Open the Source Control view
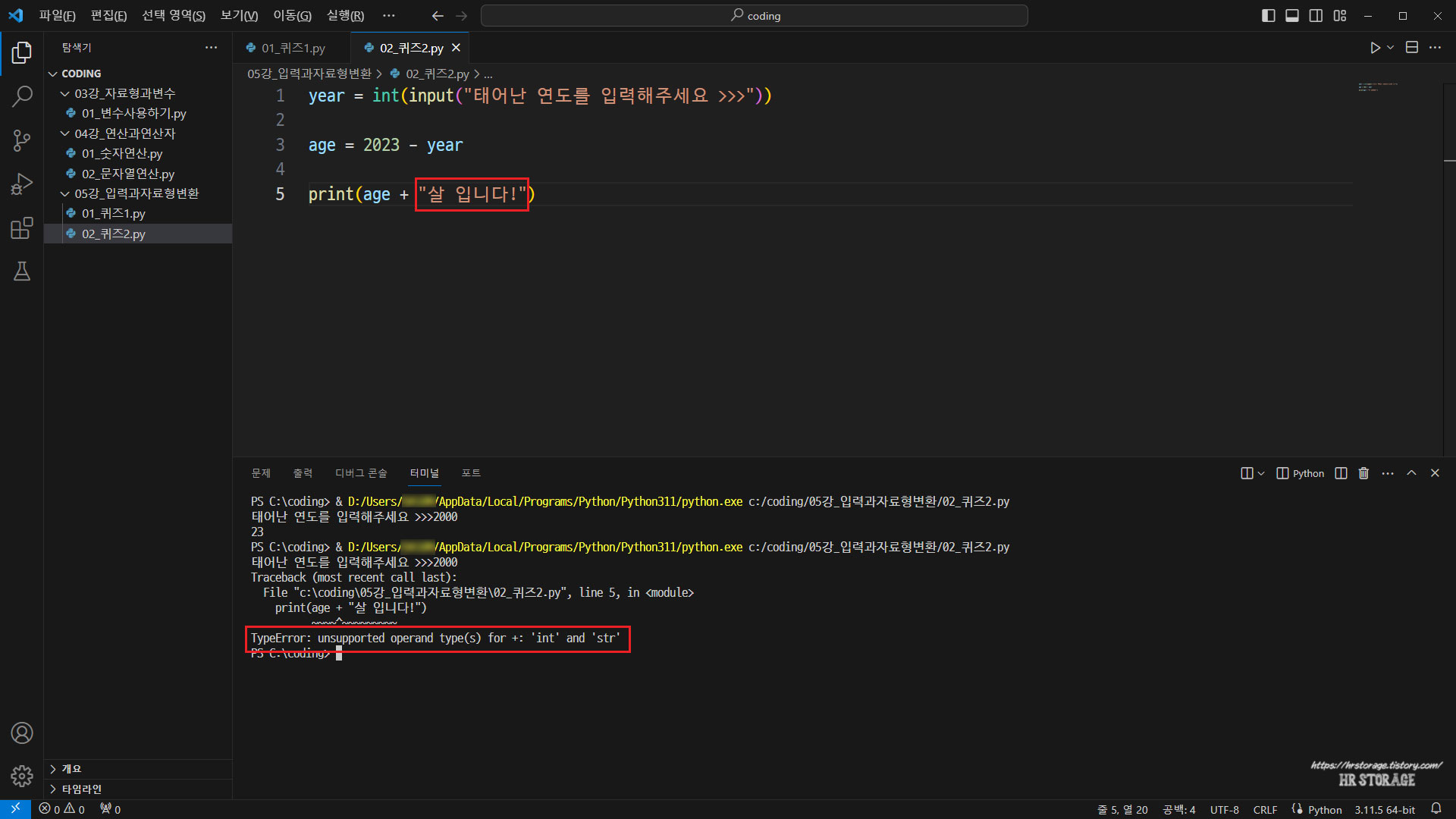The height and width of the screenshot is (819, 1456). click(x=22, y=140)
